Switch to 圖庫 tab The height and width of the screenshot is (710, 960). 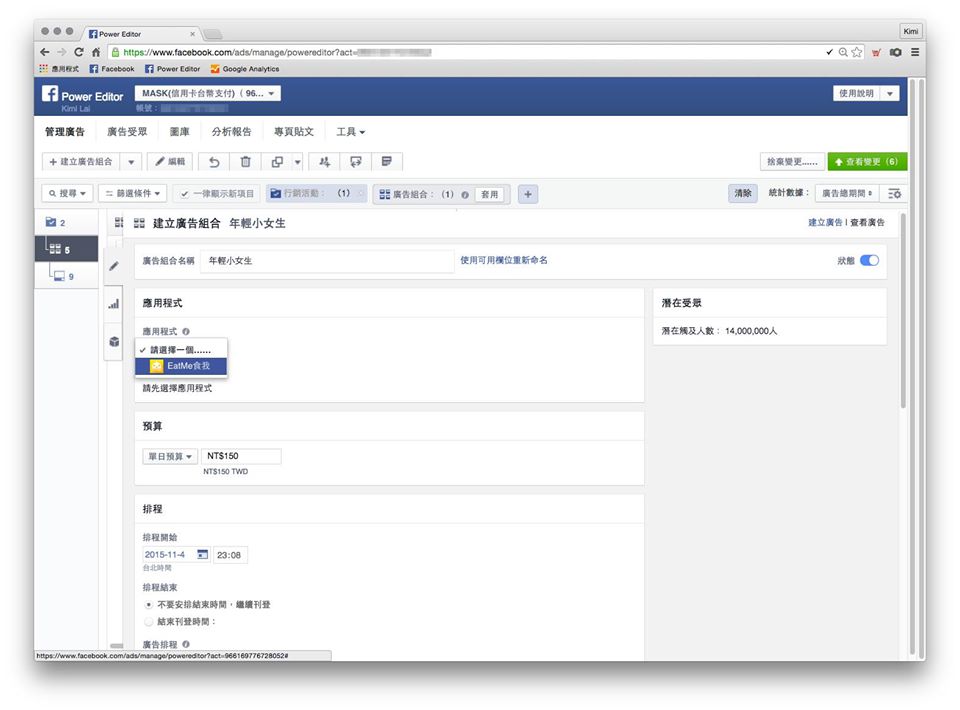coord(179,132)
